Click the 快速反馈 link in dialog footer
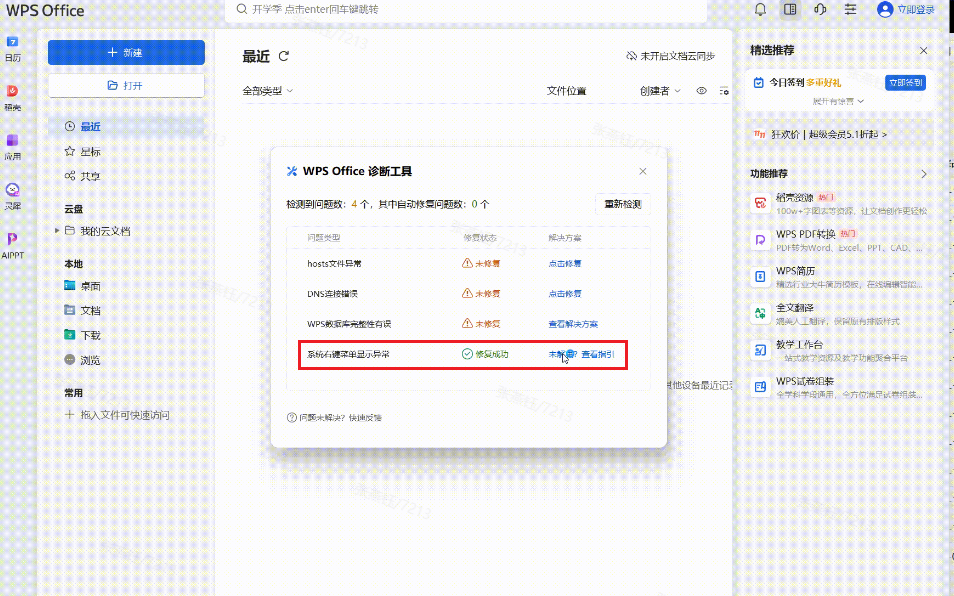 365,417
